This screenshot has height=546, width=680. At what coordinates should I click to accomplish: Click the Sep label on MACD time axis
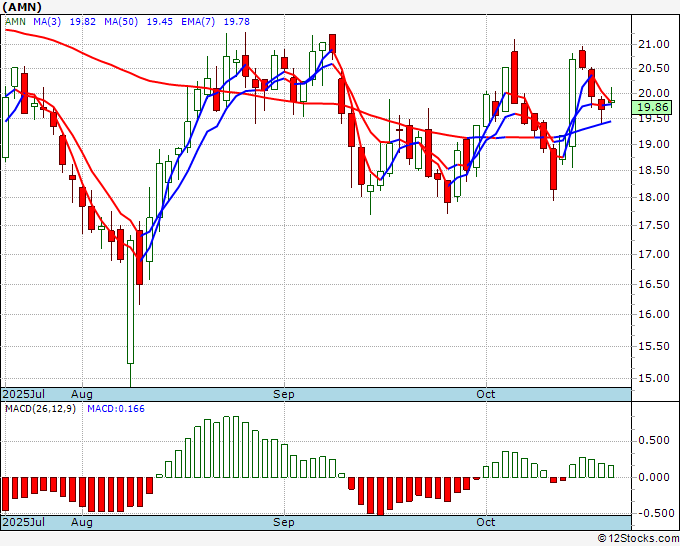point(284,522)
